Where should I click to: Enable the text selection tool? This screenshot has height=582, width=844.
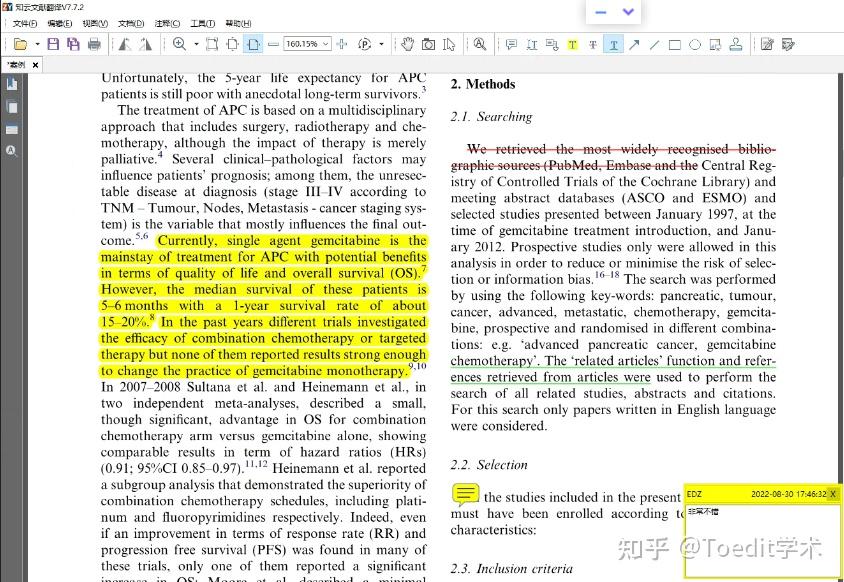pyautogui.click(x=450, y=44)
